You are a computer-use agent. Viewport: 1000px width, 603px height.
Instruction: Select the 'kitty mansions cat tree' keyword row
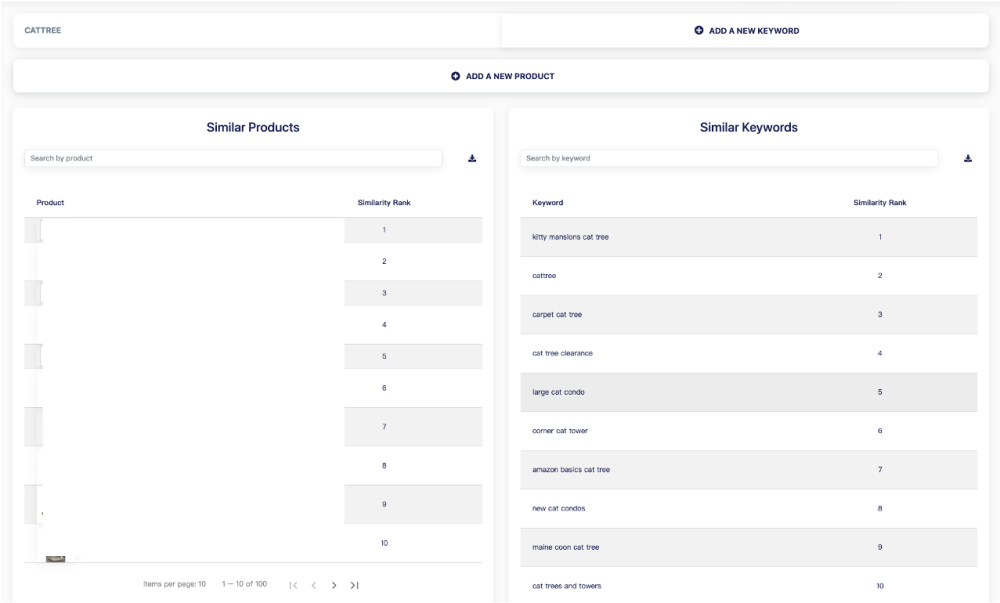571,237
